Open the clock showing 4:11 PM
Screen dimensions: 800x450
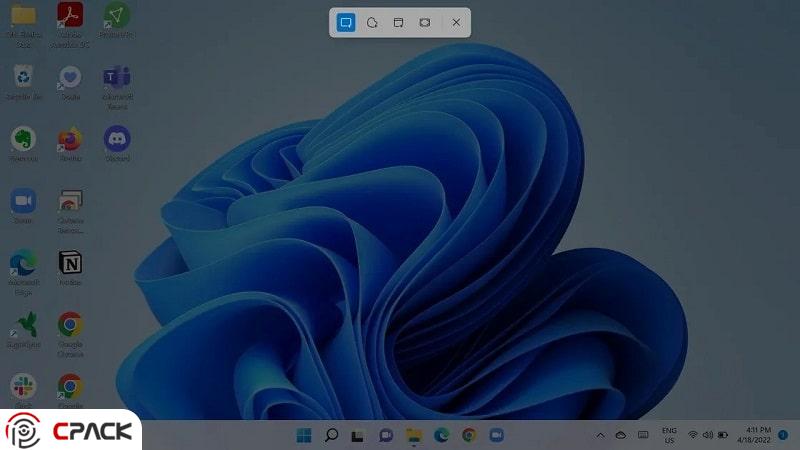pos(754,435)
